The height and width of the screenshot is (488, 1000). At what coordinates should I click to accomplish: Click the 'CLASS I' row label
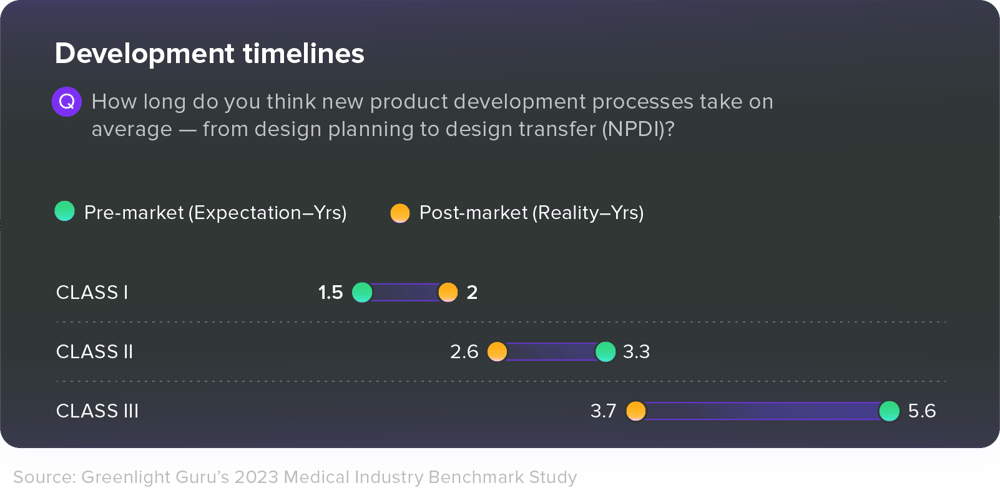pyautogui.click(x=92, y=293)
